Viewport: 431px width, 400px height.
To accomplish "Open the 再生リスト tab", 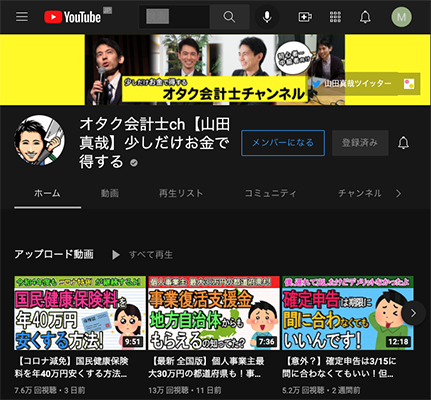I will (x=181, y=193).
